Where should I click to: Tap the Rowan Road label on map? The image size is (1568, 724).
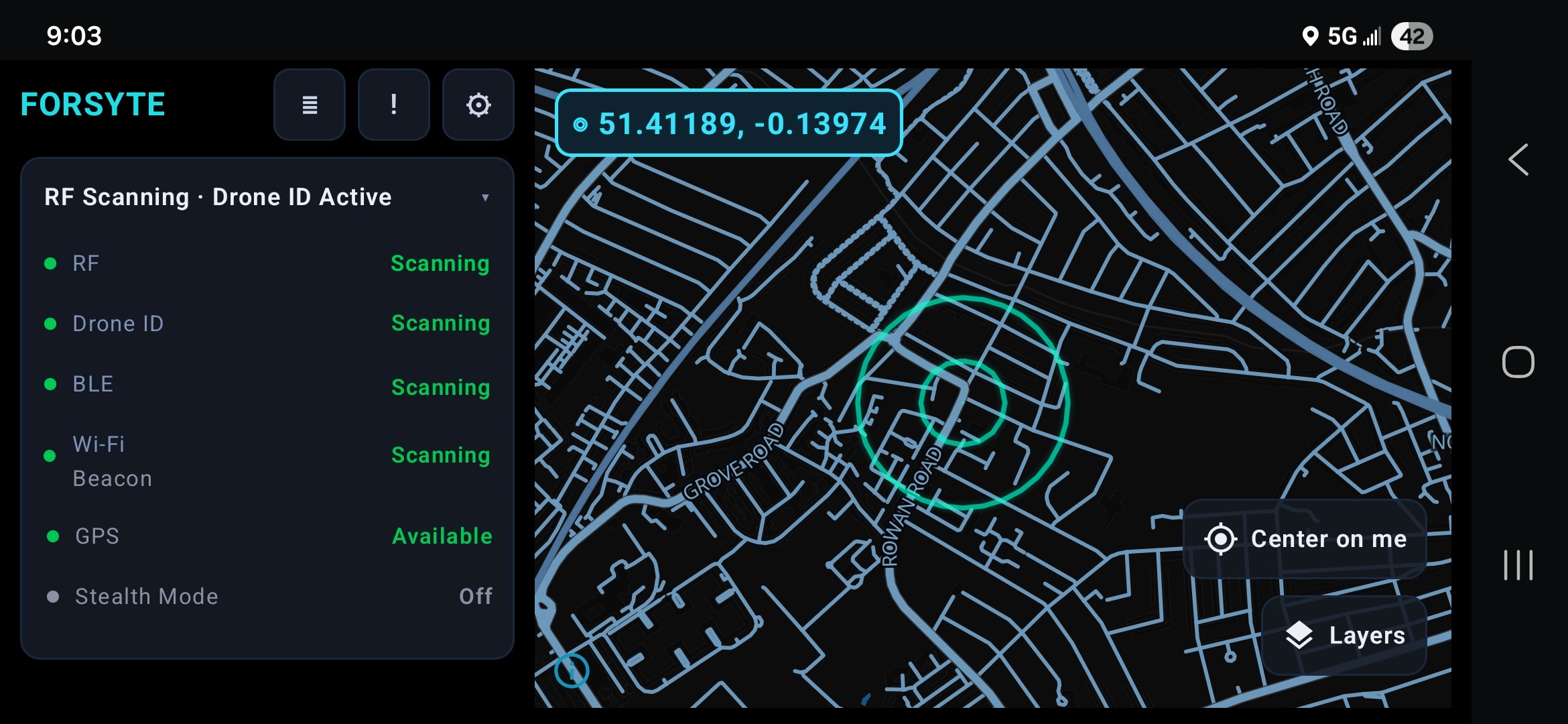[912, 507]
